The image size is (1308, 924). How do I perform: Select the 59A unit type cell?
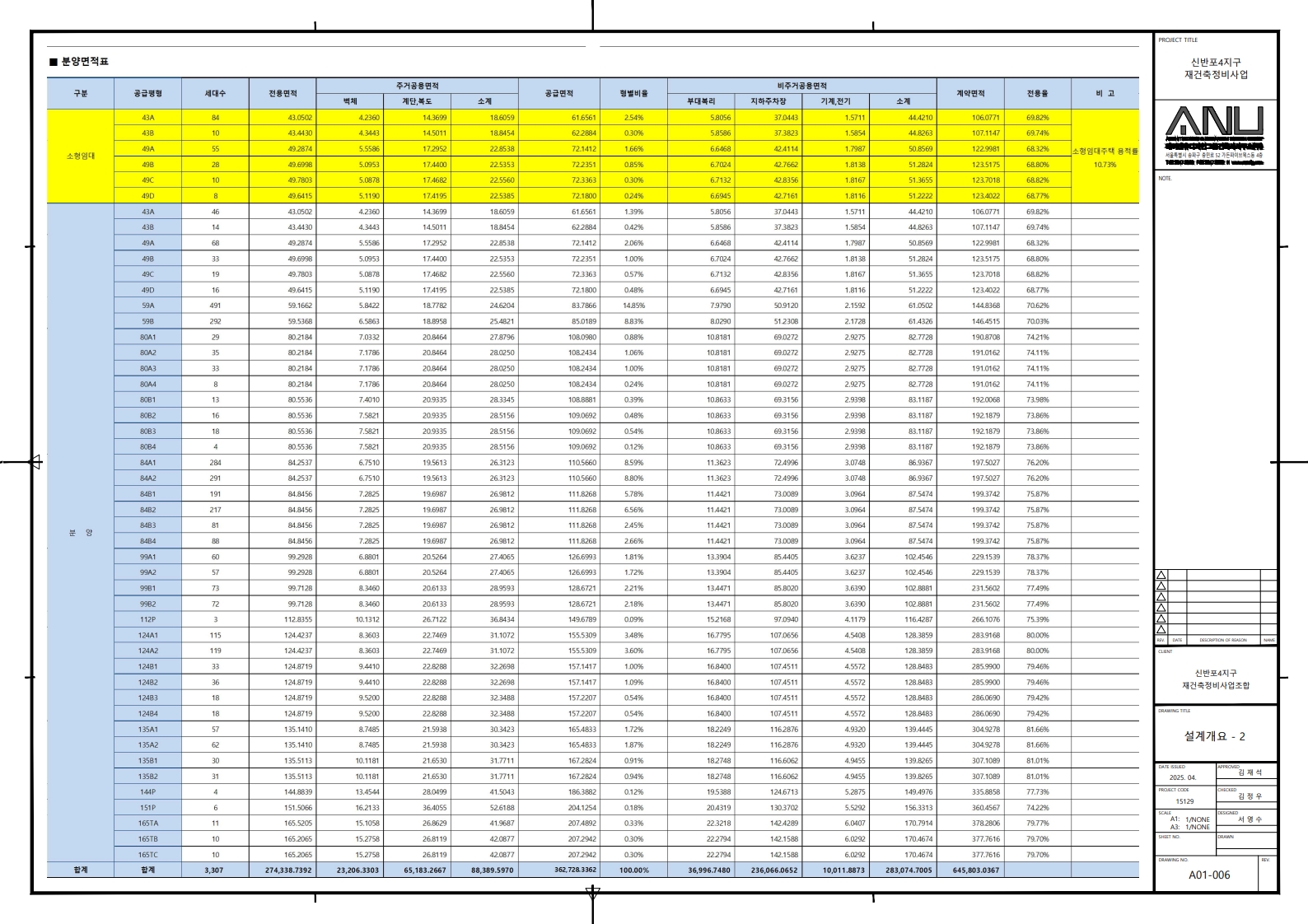[147, 306]
